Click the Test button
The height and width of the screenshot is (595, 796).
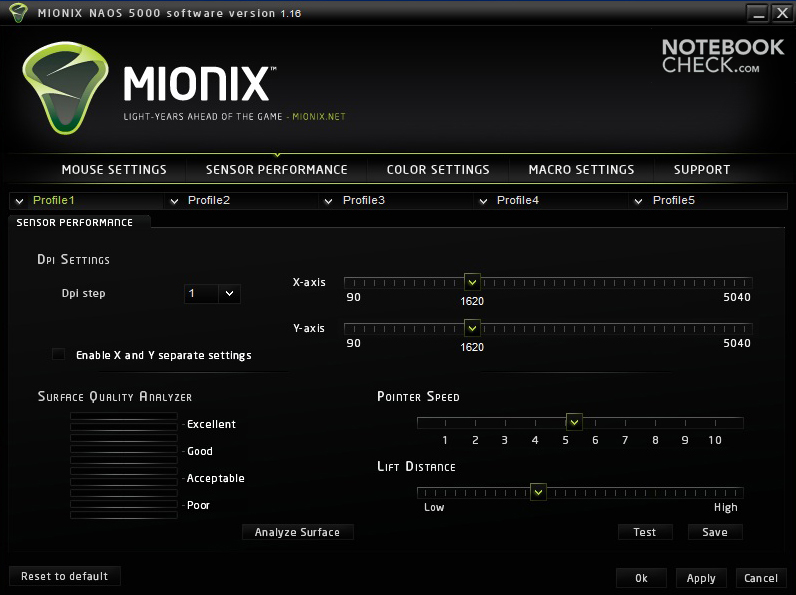pyautogui.click(x=645, y=532)
